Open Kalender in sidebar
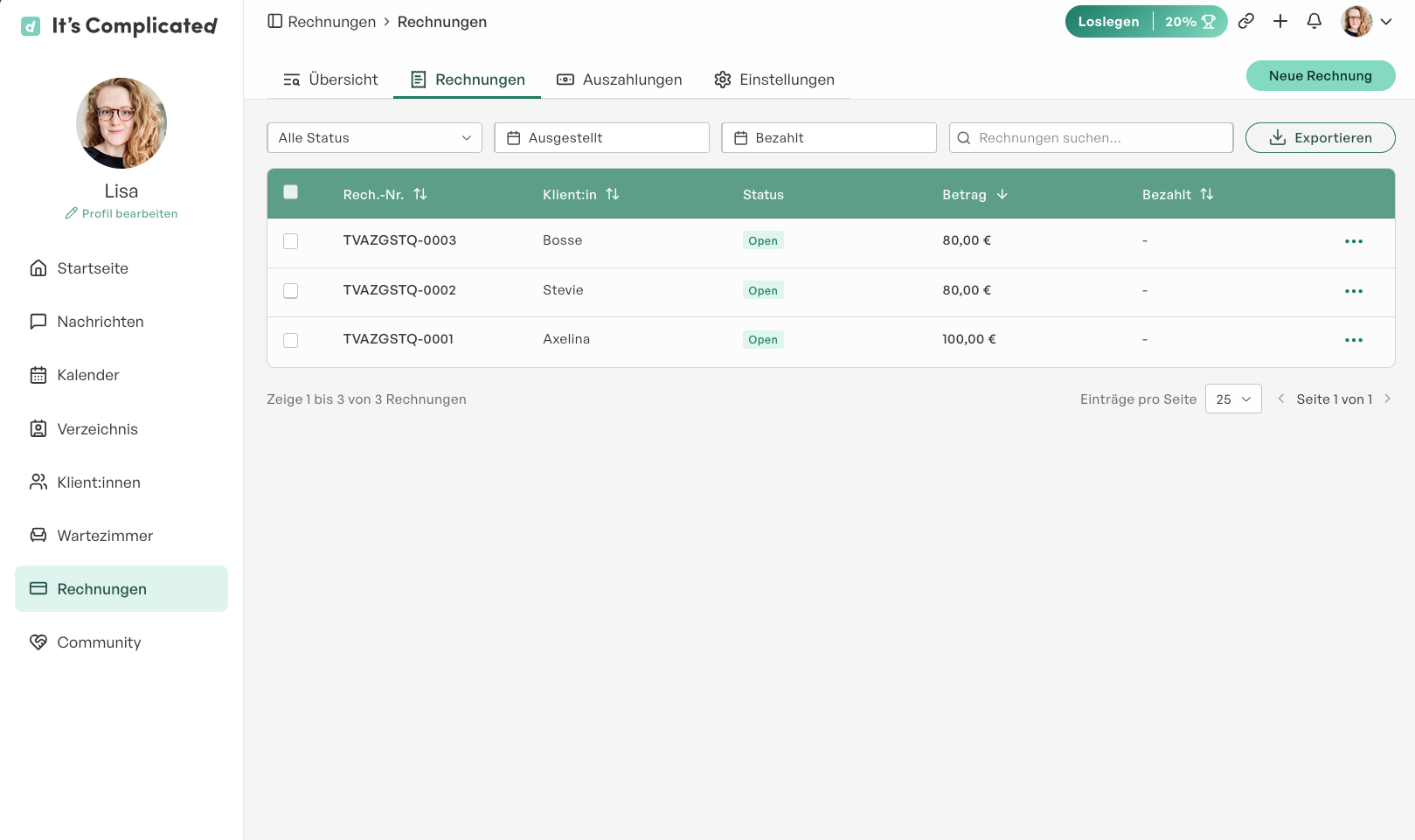 121,375
